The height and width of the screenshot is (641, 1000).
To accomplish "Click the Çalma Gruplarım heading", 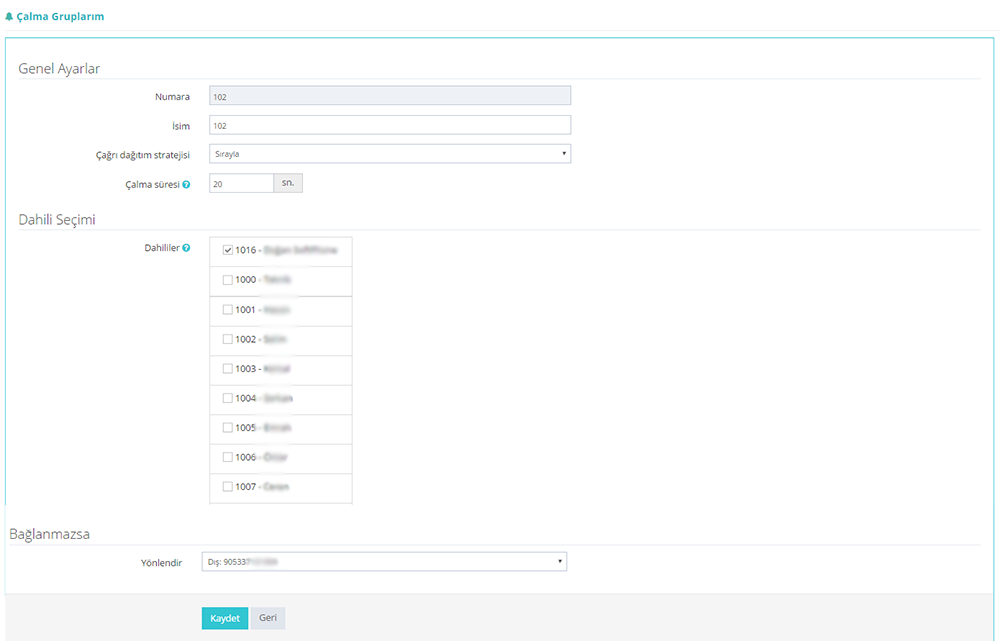I will 60,17.
